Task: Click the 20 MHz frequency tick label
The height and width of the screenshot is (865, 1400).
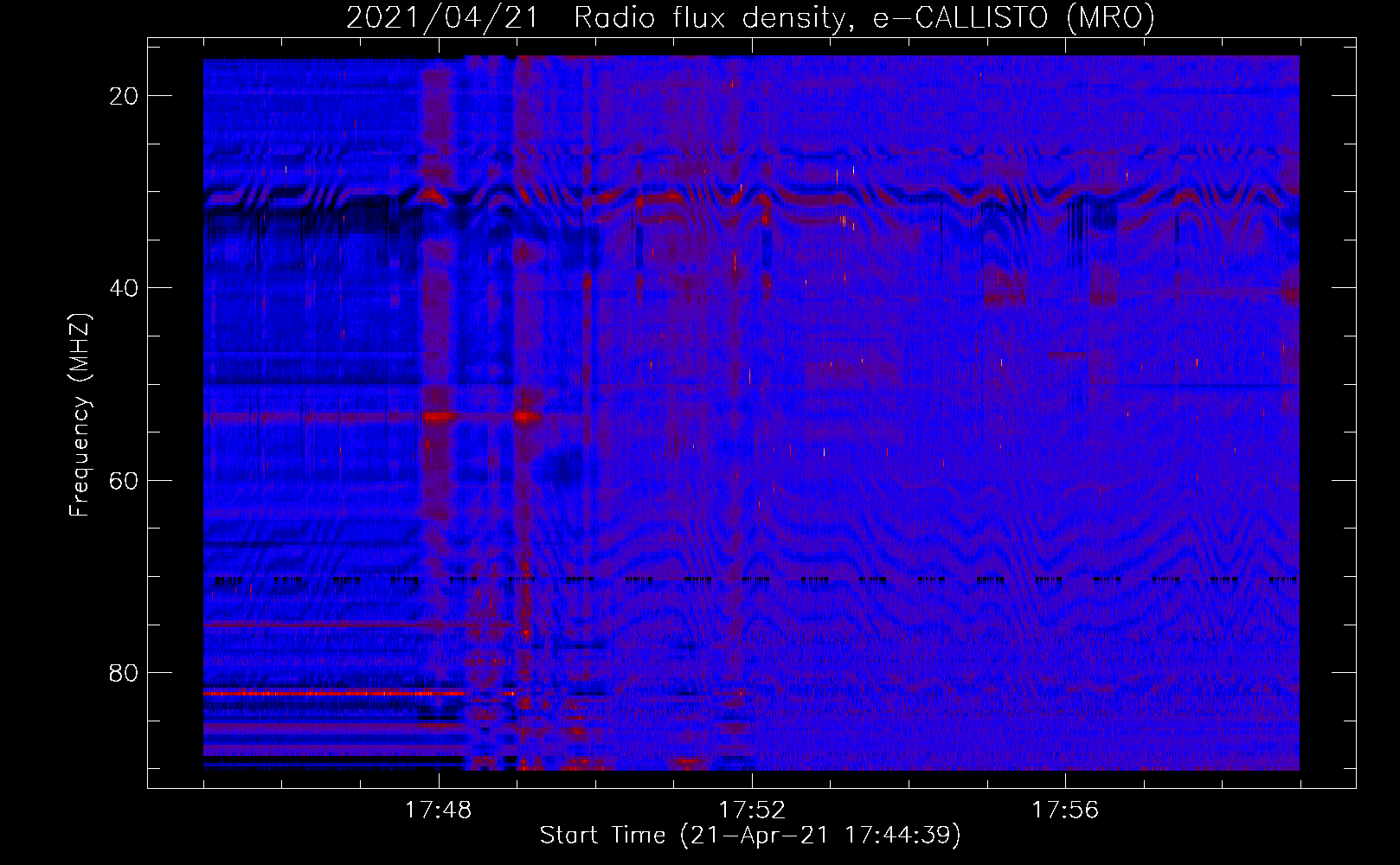Action: click(125, 96)
